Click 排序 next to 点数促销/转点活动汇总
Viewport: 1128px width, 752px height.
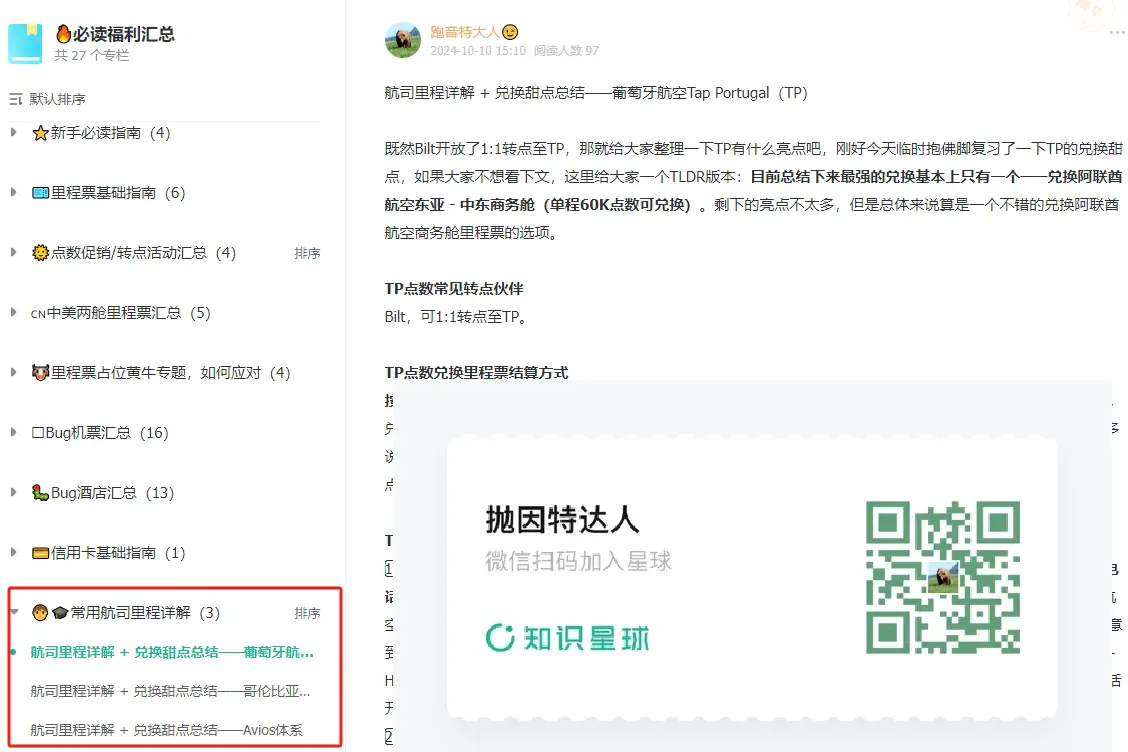pyautogui.click(x=307, y=253)
